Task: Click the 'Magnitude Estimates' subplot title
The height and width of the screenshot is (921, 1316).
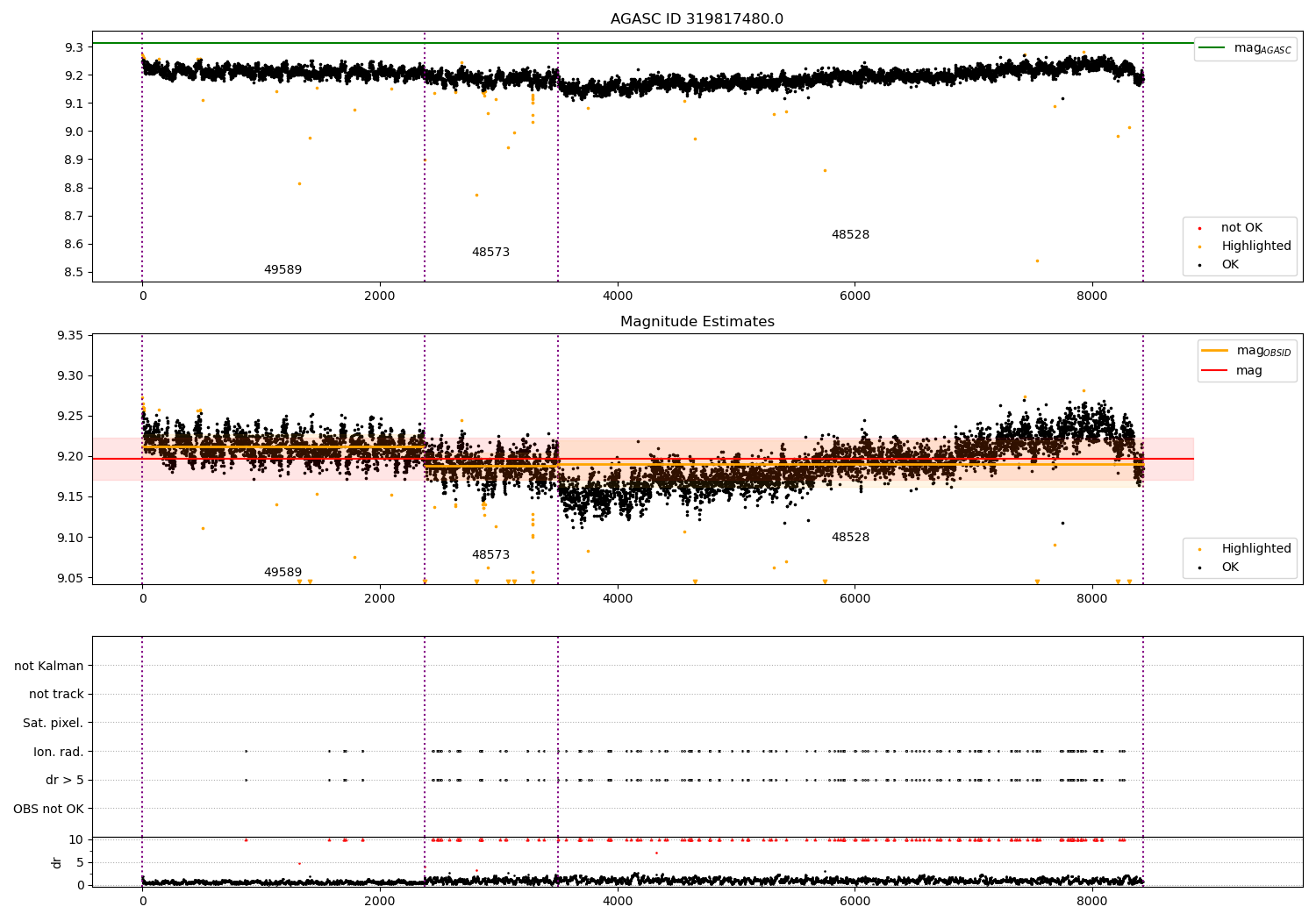Action: click(x=697, y=322)
